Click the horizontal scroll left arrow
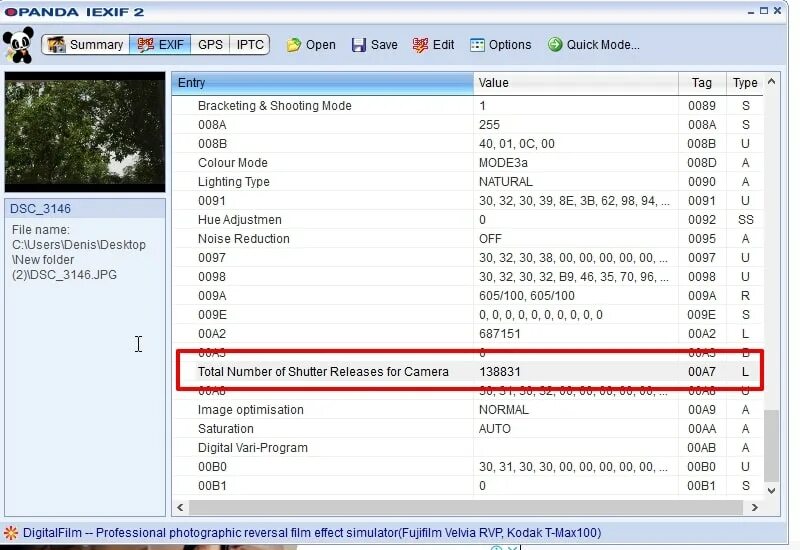800x550 pixels. point(180,508)
